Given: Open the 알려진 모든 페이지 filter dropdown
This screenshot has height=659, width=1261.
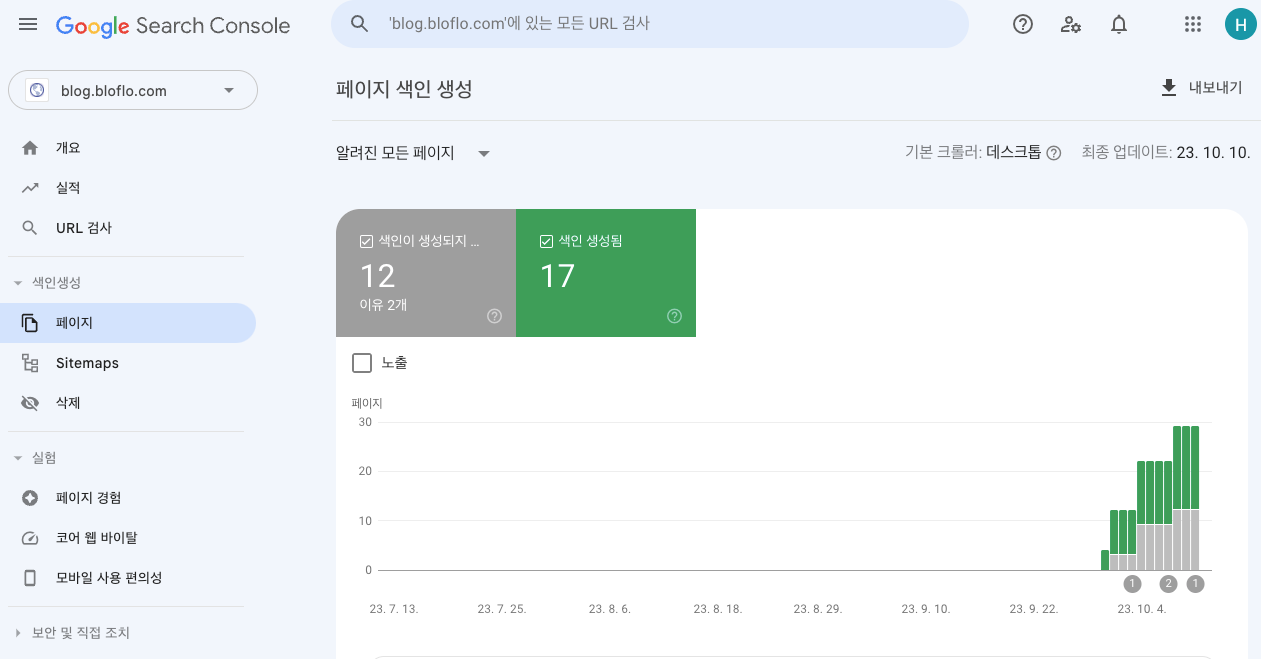Looking at the screenshot, I should click(484, 153).
